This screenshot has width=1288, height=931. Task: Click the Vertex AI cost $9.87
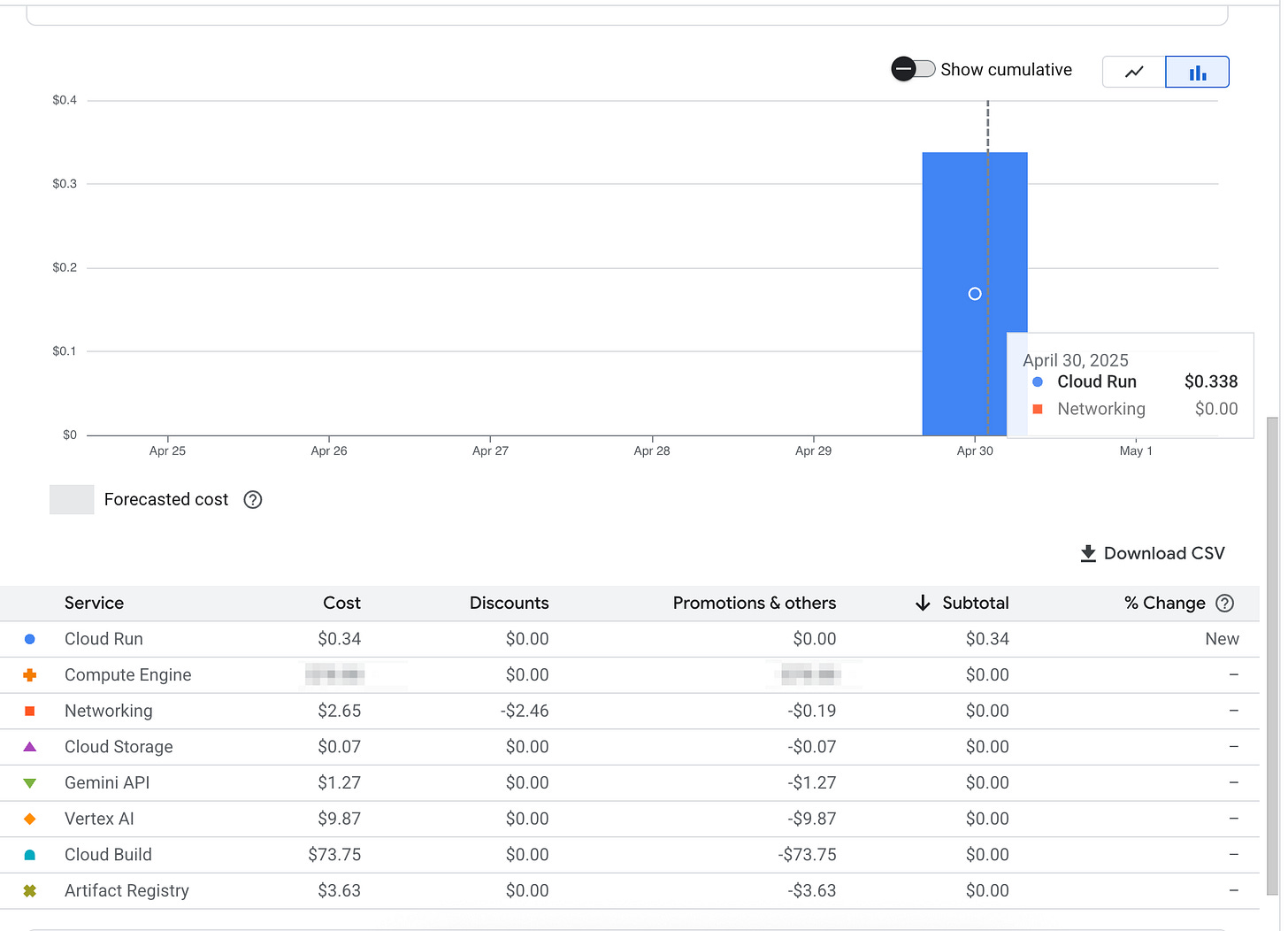(x=339, y=819)
